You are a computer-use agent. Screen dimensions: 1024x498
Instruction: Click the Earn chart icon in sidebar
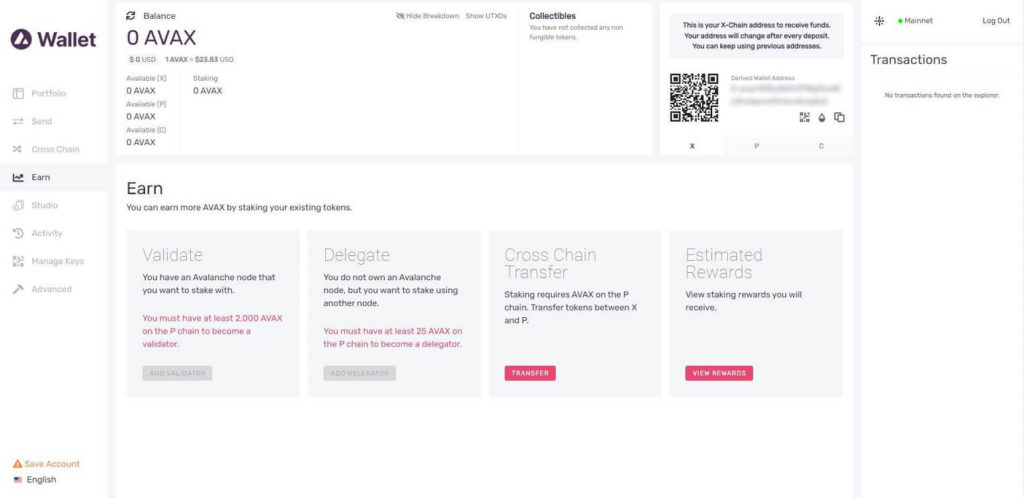point(18,178)
